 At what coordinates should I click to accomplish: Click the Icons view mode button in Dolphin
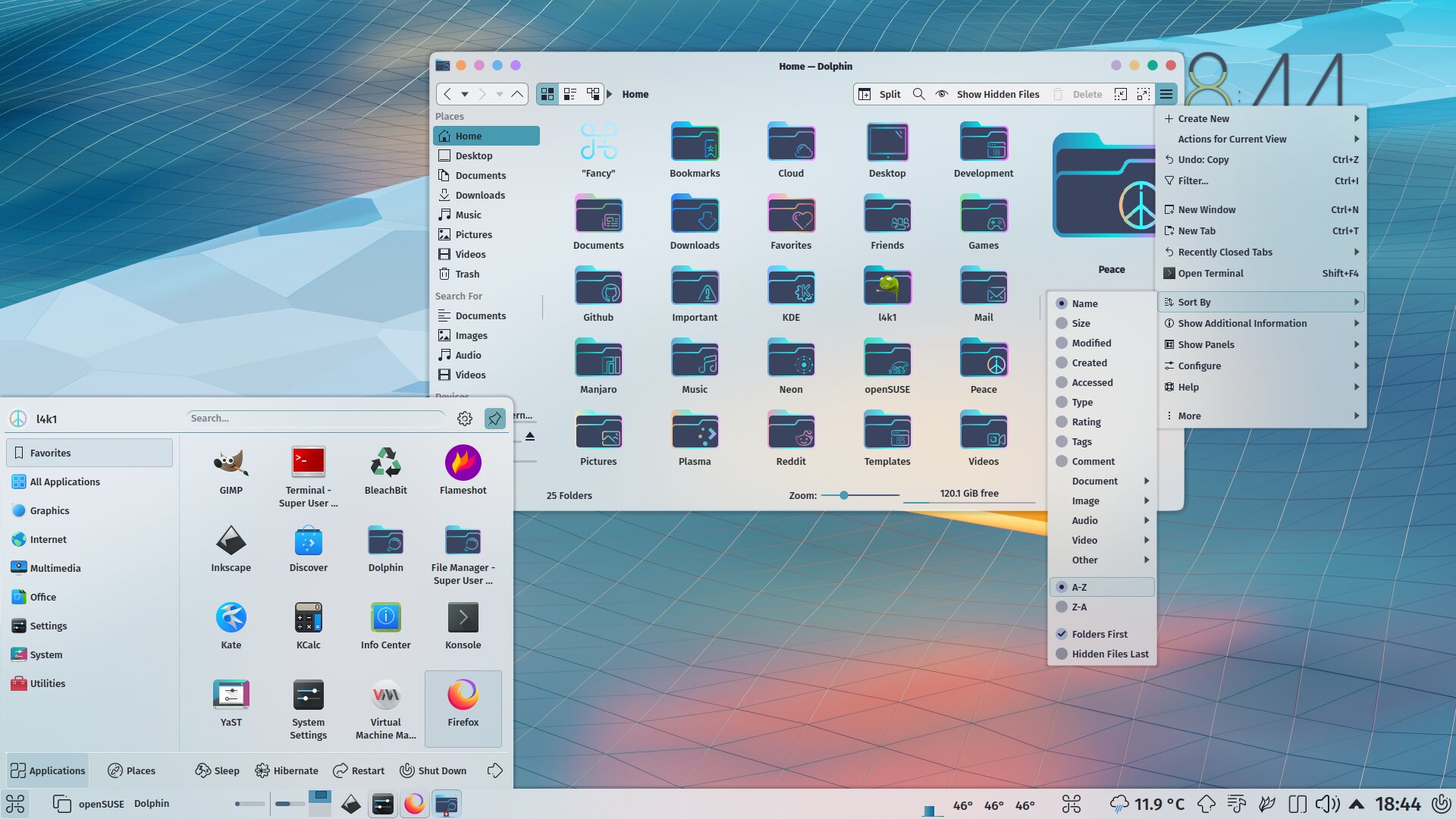[547, 94]
